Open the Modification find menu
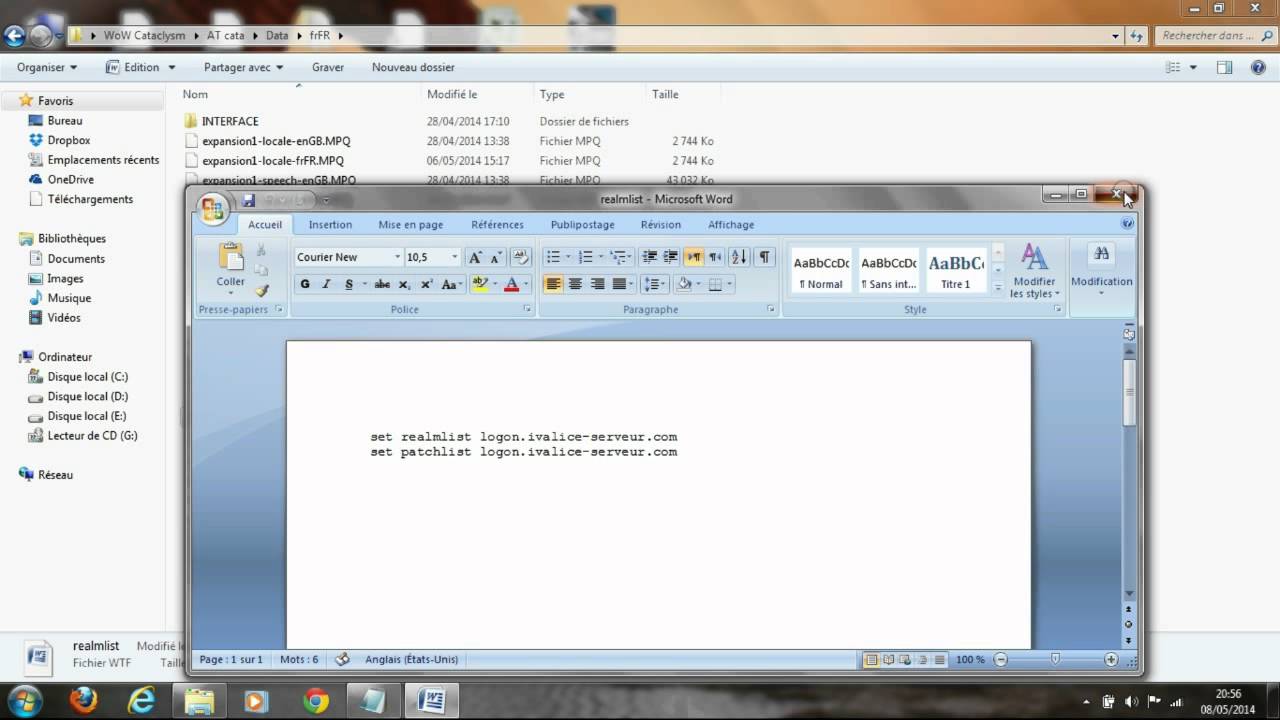This screenshot has width=1280, height=720. (1102, 269)
